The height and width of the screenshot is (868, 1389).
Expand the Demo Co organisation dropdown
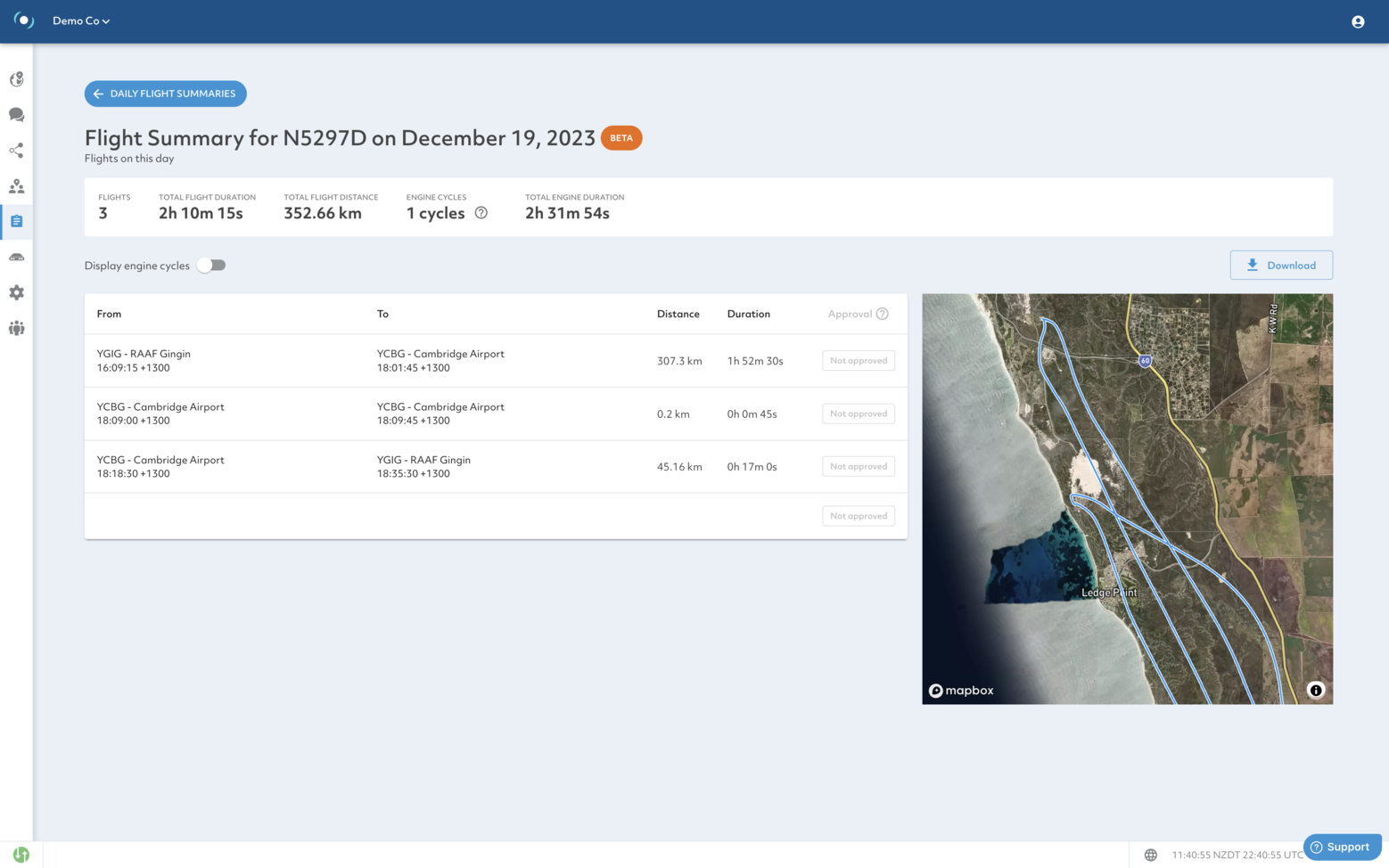[x=81, y=20]
